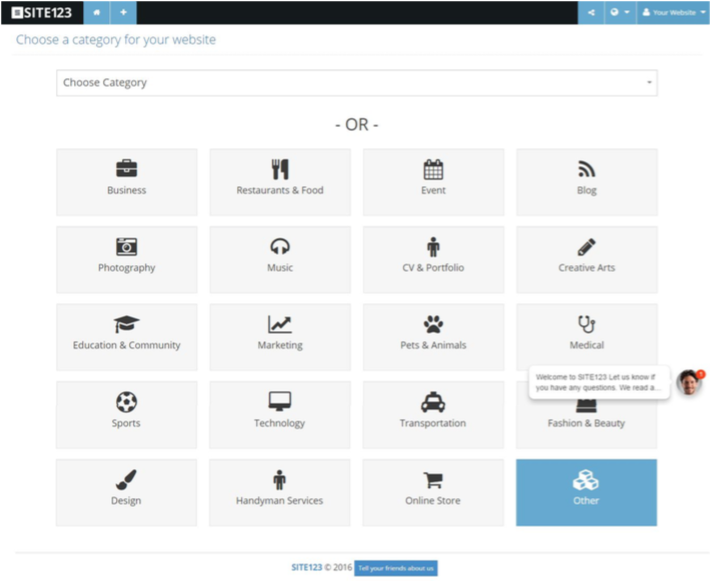Click the SITE123 logo in top bar
Screen dimensions: 710x586
tap(42, 13)
